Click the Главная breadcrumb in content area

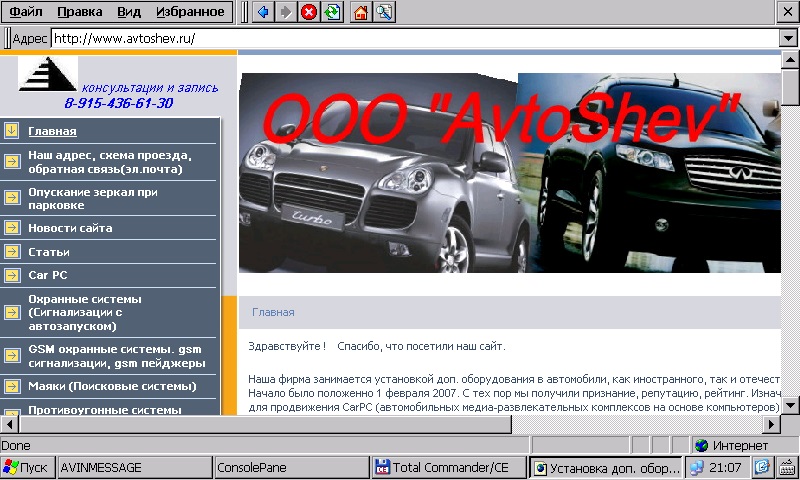[273, 312]
